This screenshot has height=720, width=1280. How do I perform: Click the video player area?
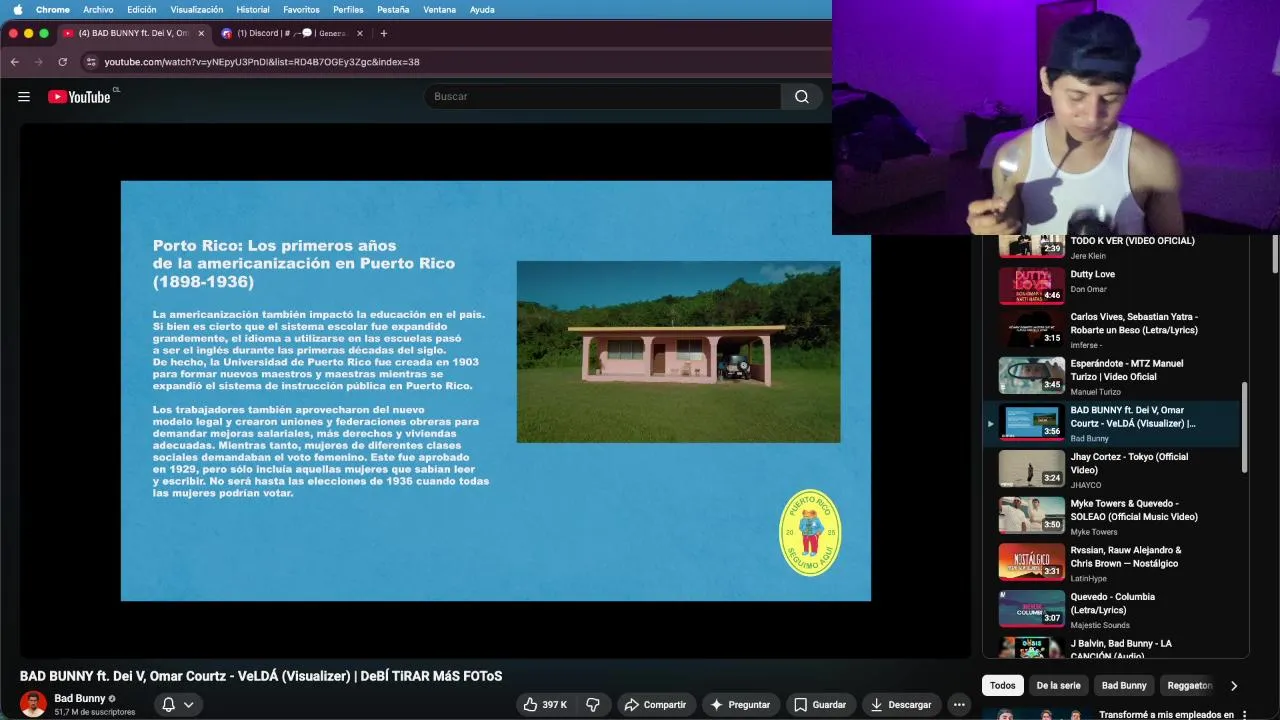click(495, 390)
